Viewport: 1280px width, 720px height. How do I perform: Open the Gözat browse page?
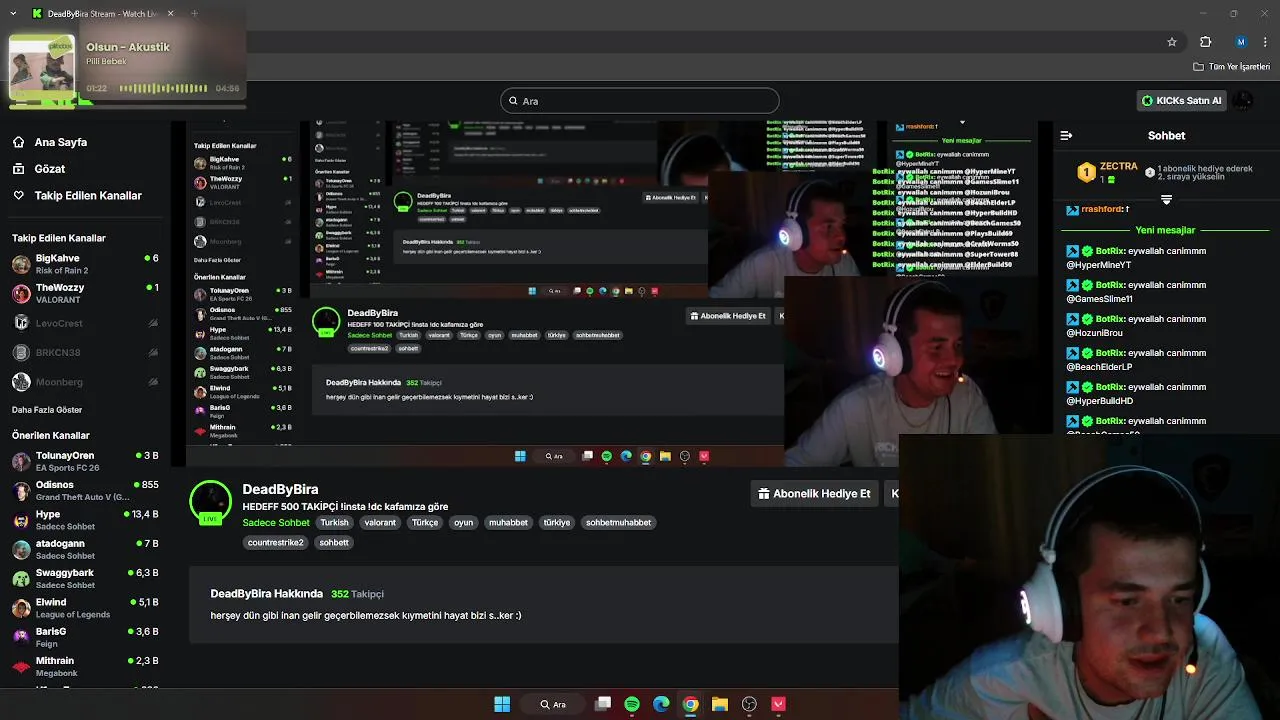coord(40,169)
